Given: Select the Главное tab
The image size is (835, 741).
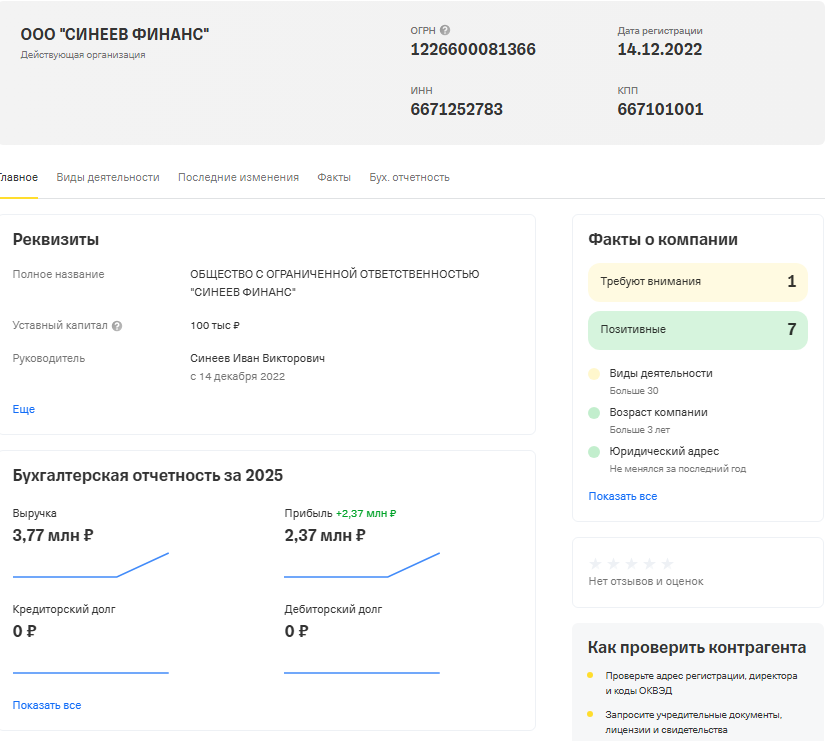Looking at the screenshot, I should tap(16, 176).
